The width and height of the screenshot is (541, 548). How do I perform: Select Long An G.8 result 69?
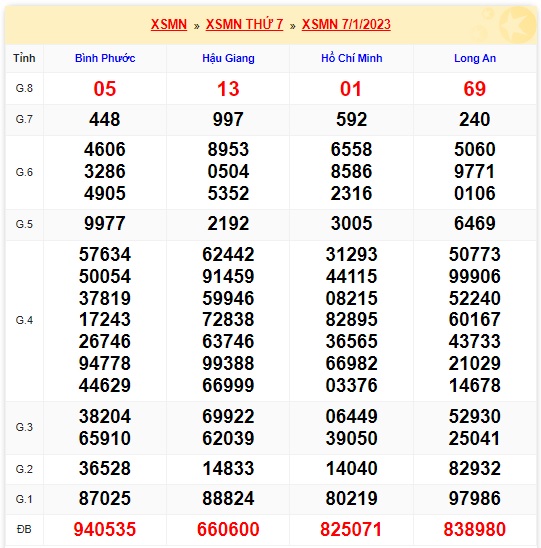(x=475, y=89)
